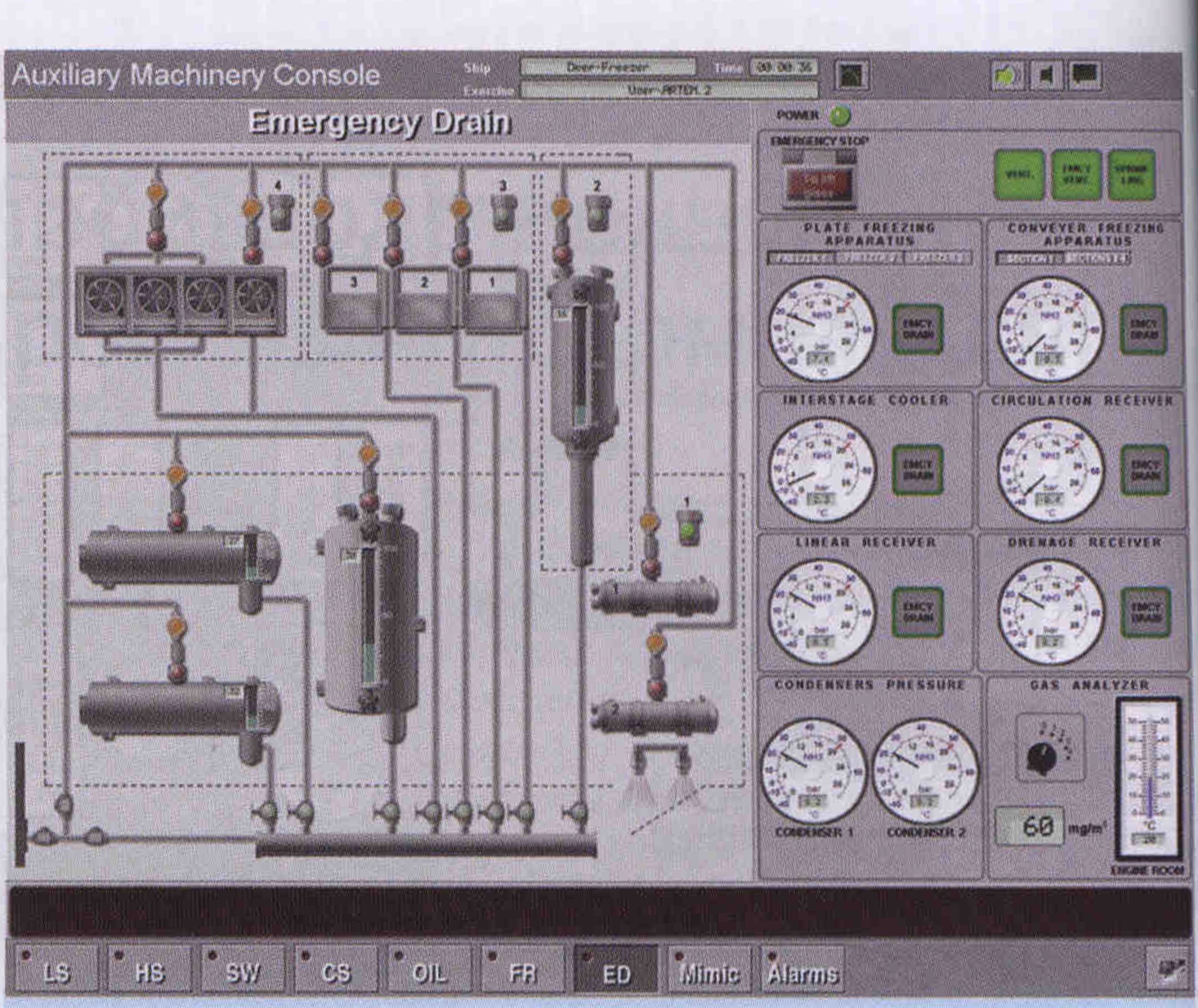This screenshot has height=1008, width=1198.
Task: Click the indicator lamp labeled 4
Action: tap(281, 213)
